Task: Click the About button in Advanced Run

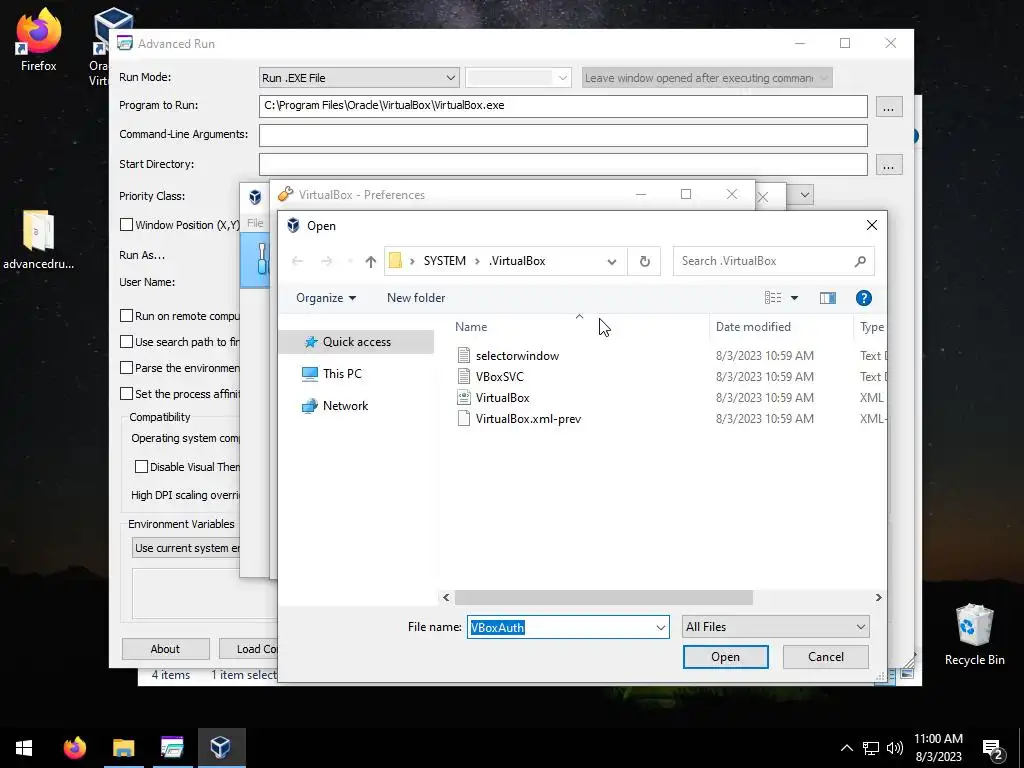Action: click(165, 649)
